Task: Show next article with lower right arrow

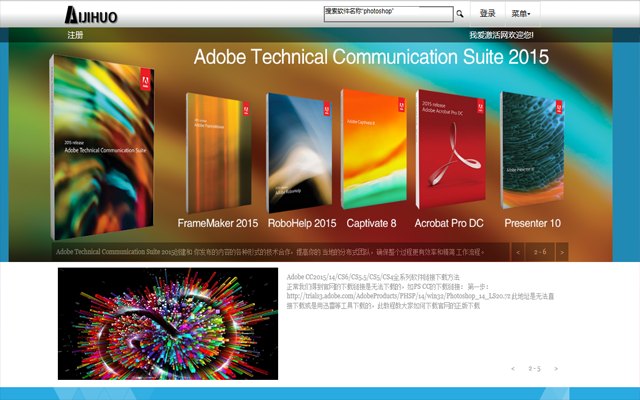Action: point(556,369)
